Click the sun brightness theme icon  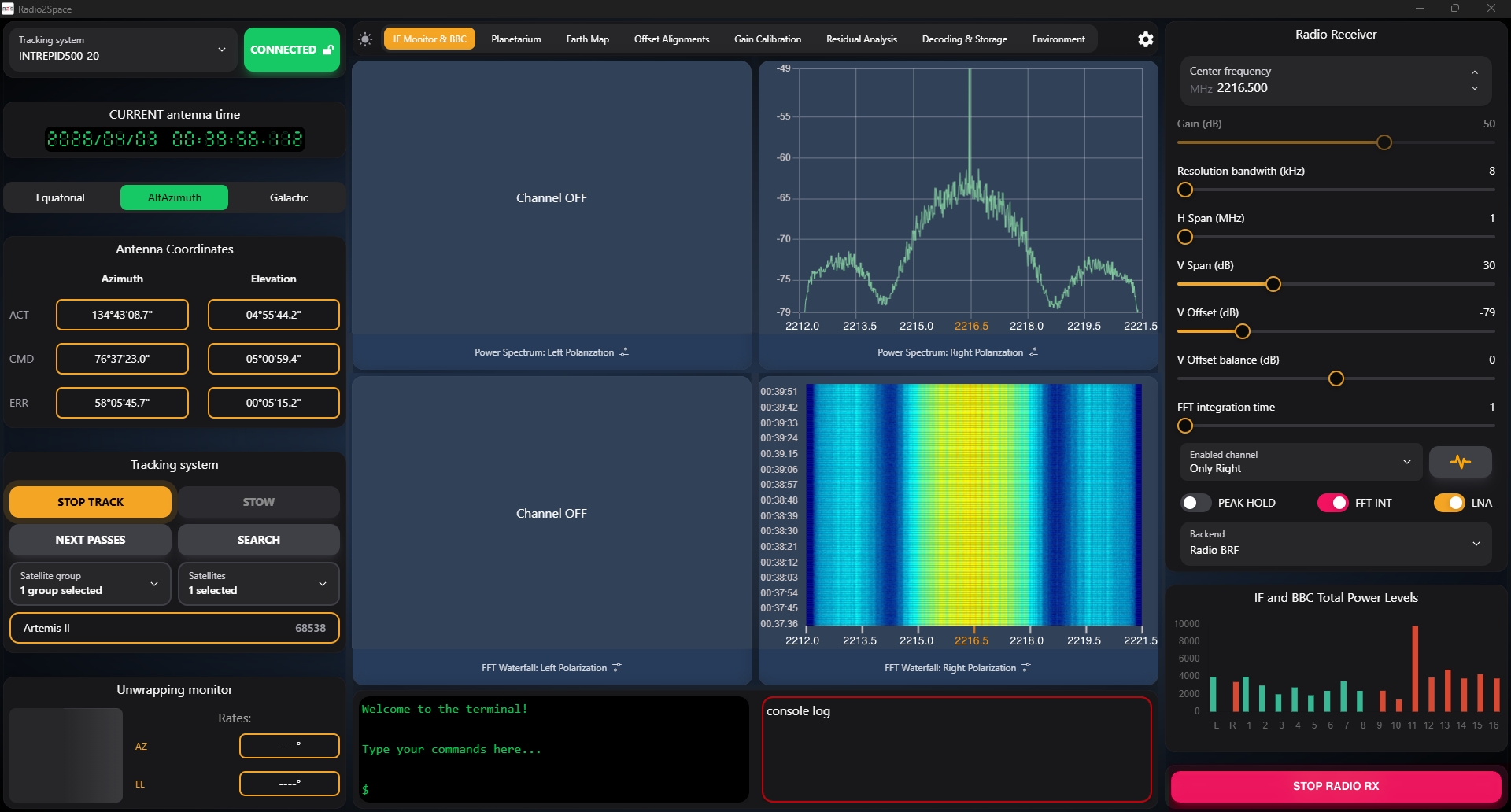pyautogui.click(x=365, y=39)
